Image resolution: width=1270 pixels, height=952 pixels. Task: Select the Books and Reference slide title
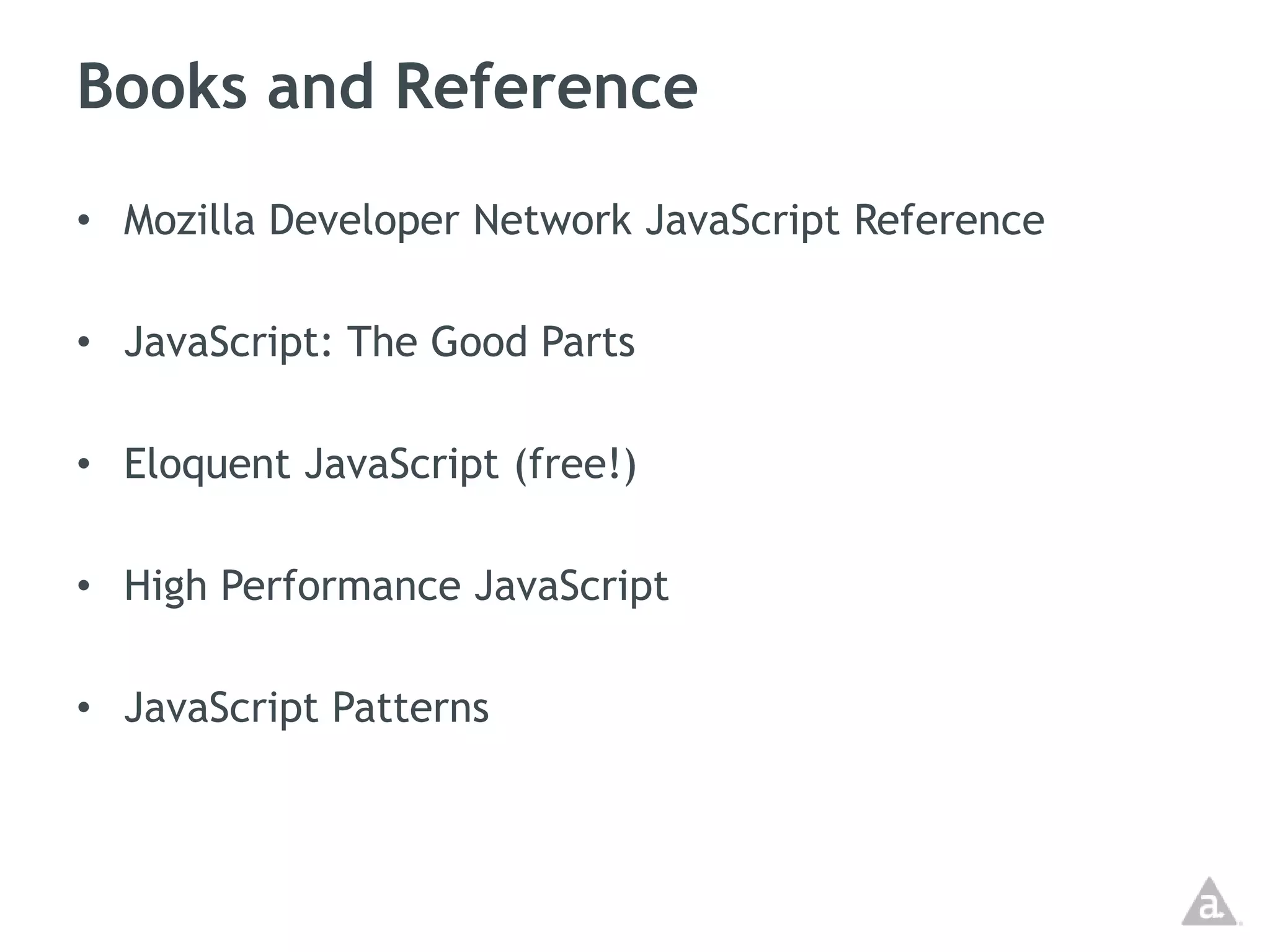click(387, 87)
